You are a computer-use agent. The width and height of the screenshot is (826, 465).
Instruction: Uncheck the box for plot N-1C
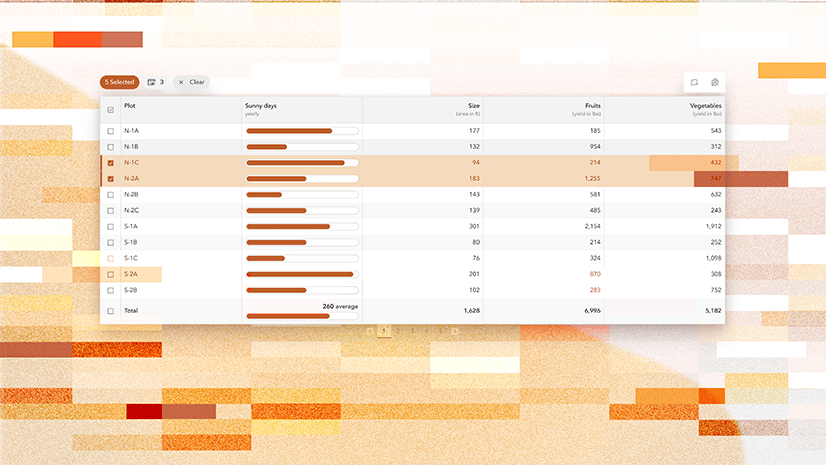pyautogui.click(x=111, y=163)
